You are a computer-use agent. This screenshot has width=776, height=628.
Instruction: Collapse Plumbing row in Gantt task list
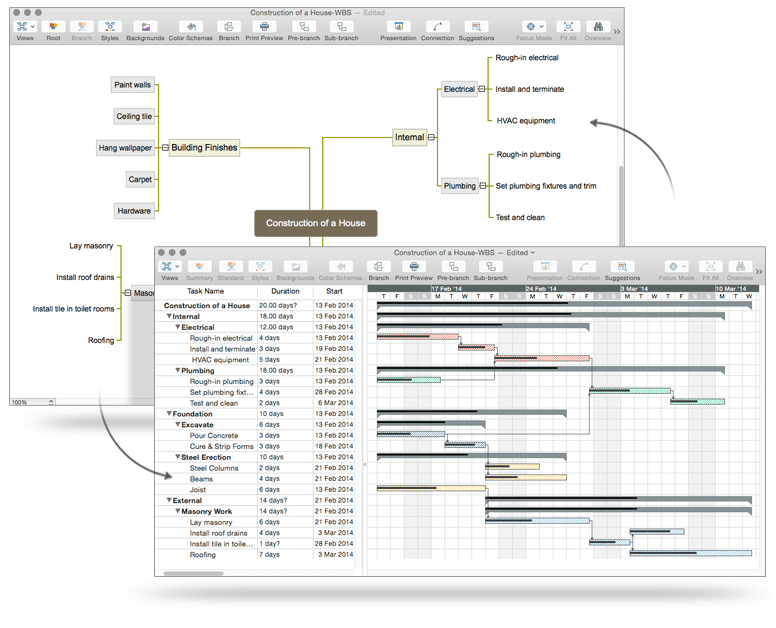178,370
